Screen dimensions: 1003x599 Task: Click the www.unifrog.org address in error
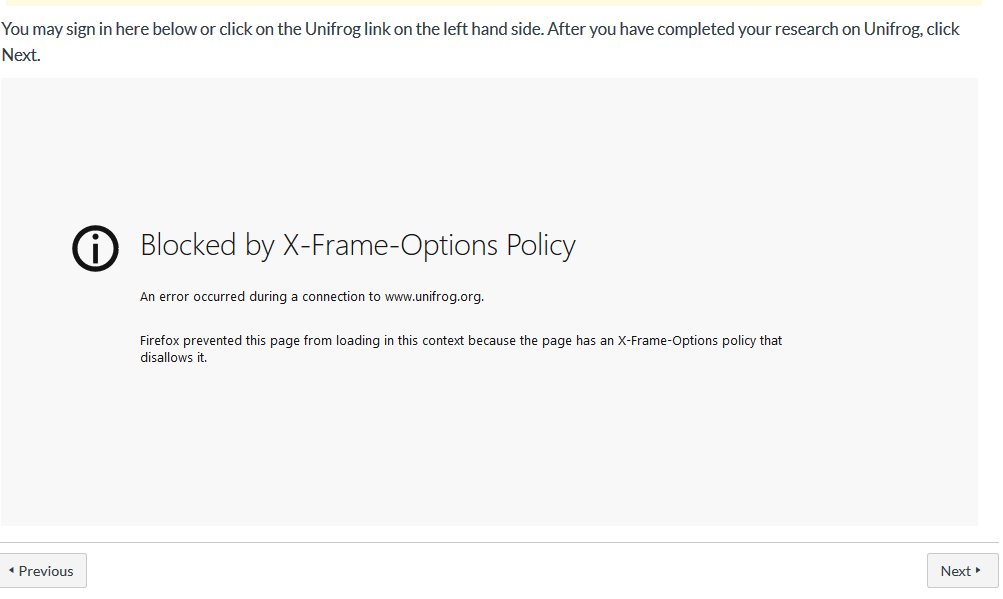click(434, 297)
